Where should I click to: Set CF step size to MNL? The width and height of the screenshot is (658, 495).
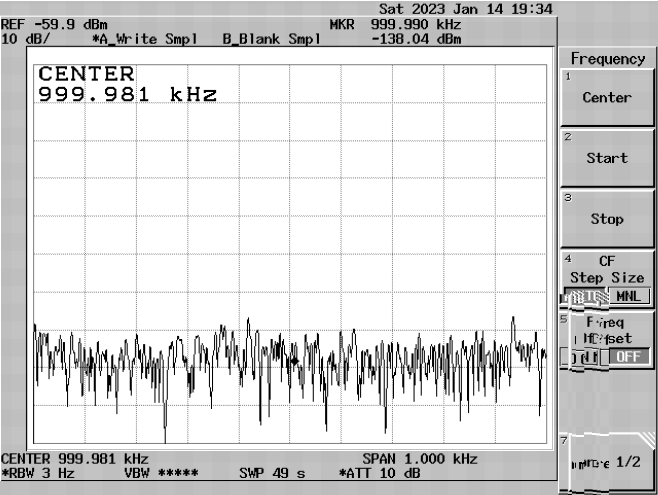pyautogui.click(x=628, y=296)
